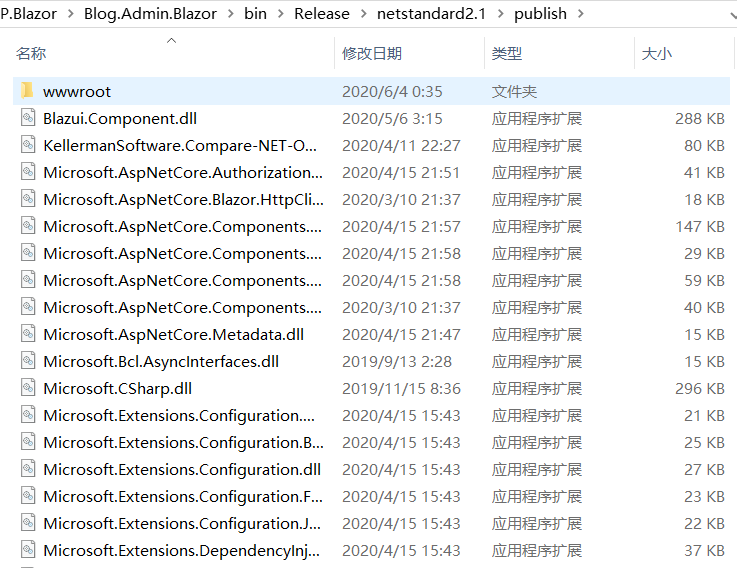Click the Microsoft.CSharp.dll file icon
The height and width of the screenshot is (568, 737).
point(28,387)
